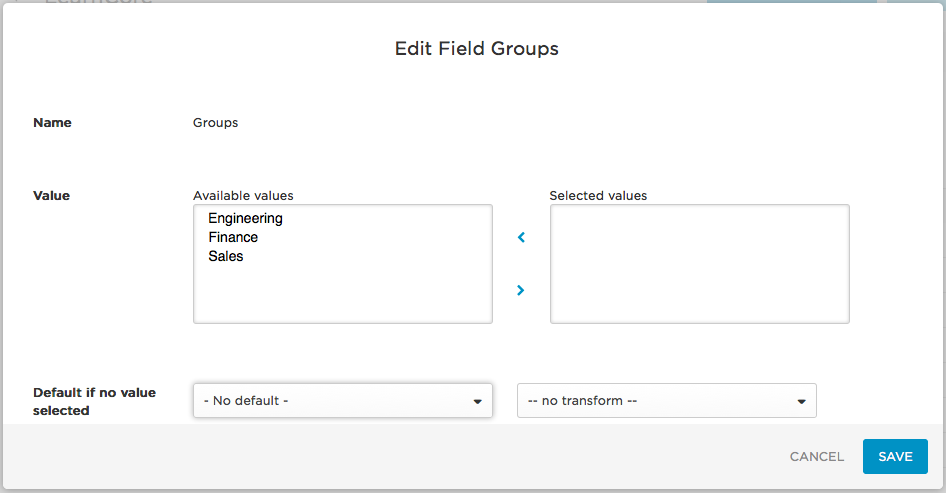Click empty area of Available values box
Screen dimensions: 946x493
coord(342,295)
